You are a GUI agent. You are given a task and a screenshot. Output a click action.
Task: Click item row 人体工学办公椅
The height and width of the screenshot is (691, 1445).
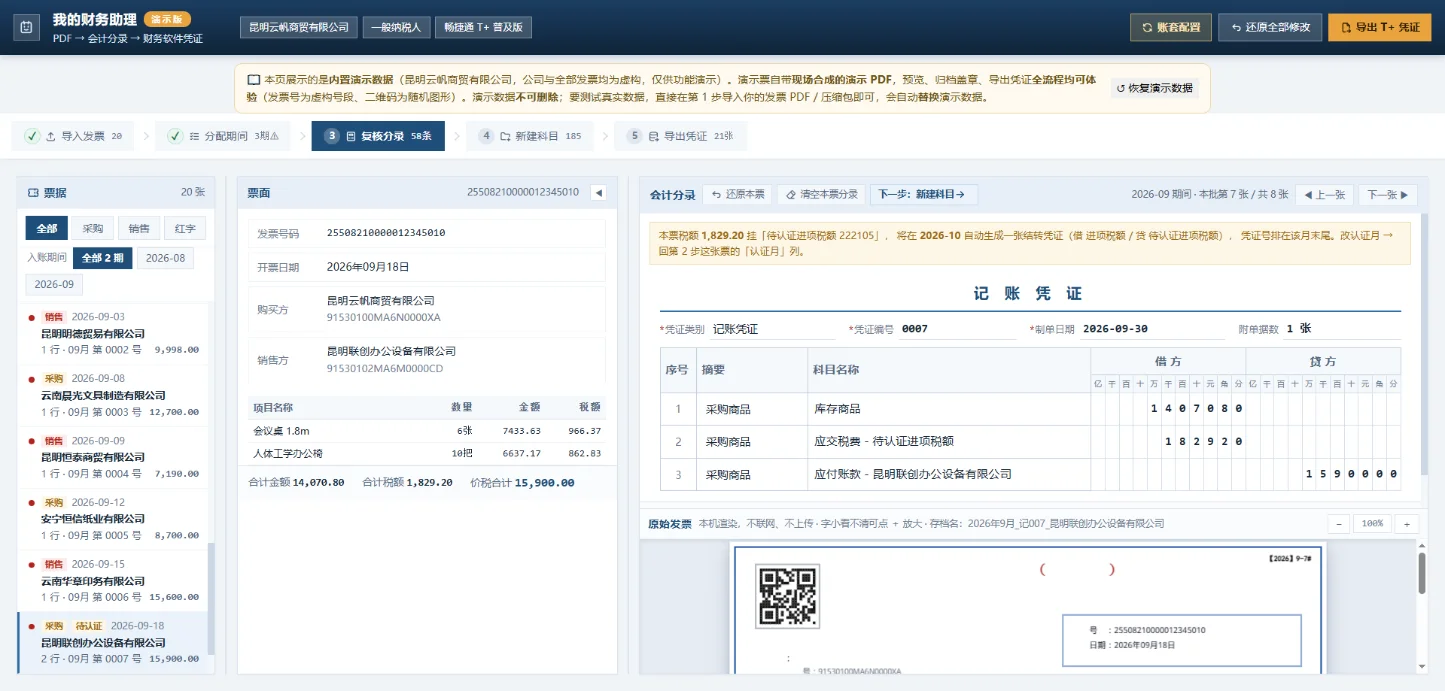click(427, 454)
